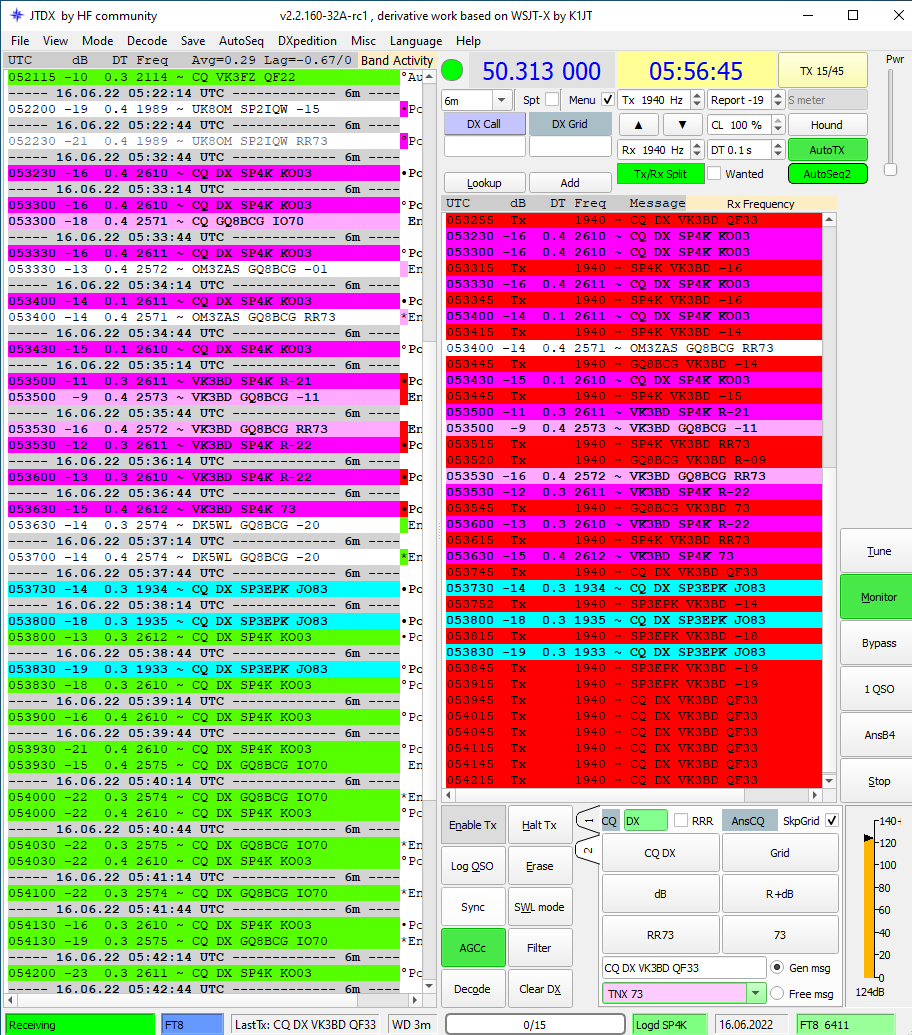Image resolution: width=912 pixels, height=1035 pixels.
Task: Uncheck the Menu checkbox
Action: pyautogui.click(x=608, y=100)
